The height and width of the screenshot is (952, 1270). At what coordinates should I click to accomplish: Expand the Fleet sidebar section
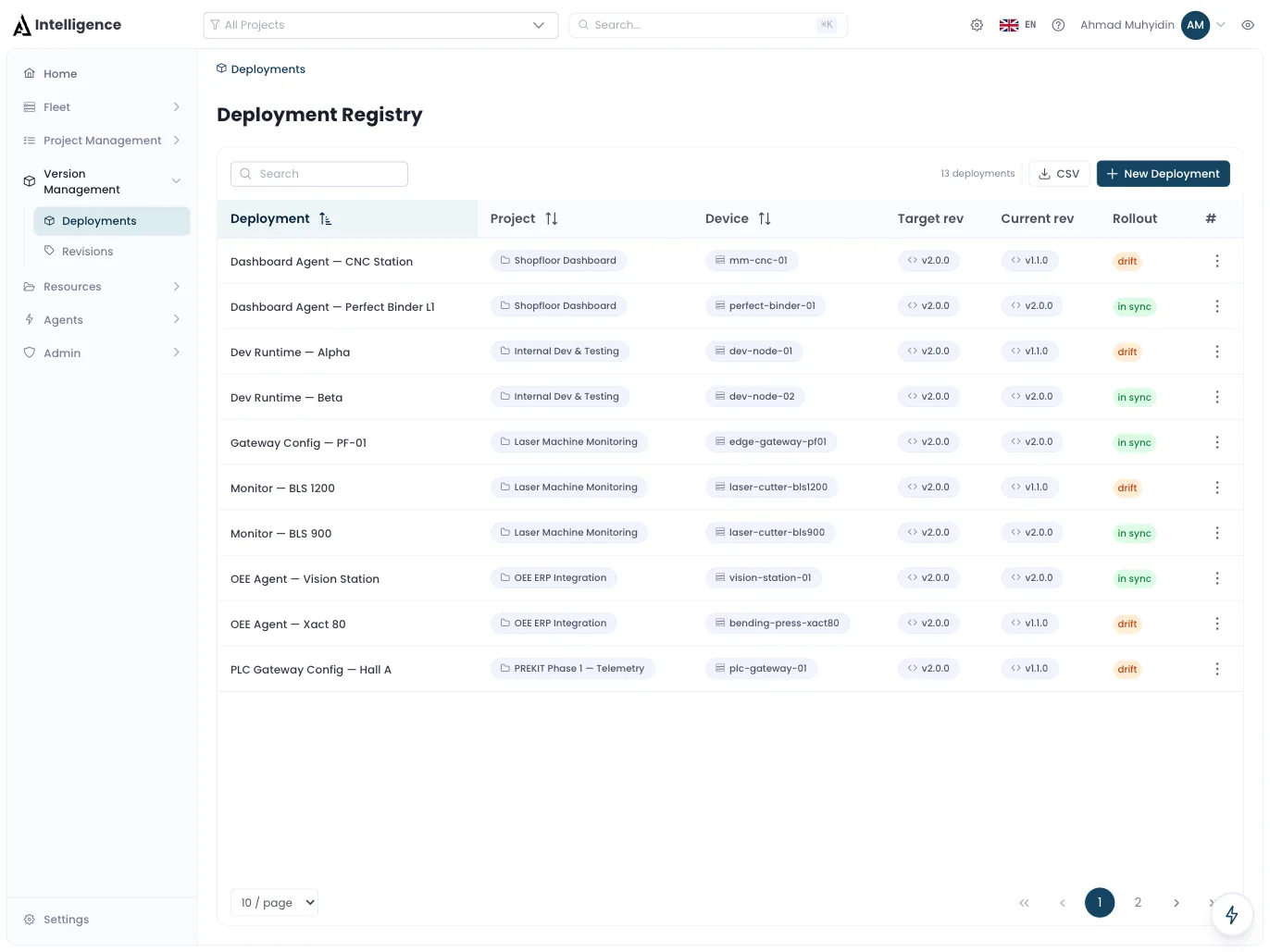coord(102,107)
